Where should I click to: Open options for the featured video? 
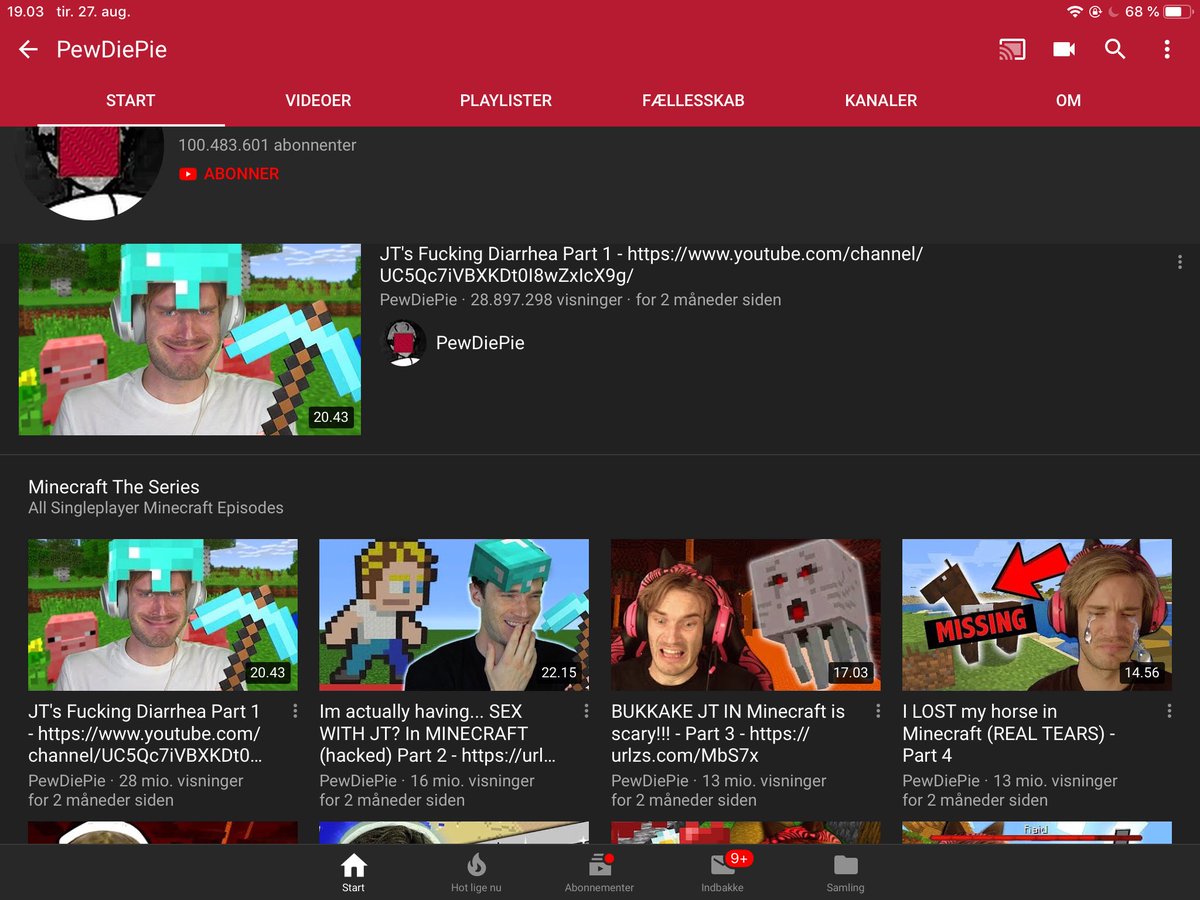tap(1181, 262)
